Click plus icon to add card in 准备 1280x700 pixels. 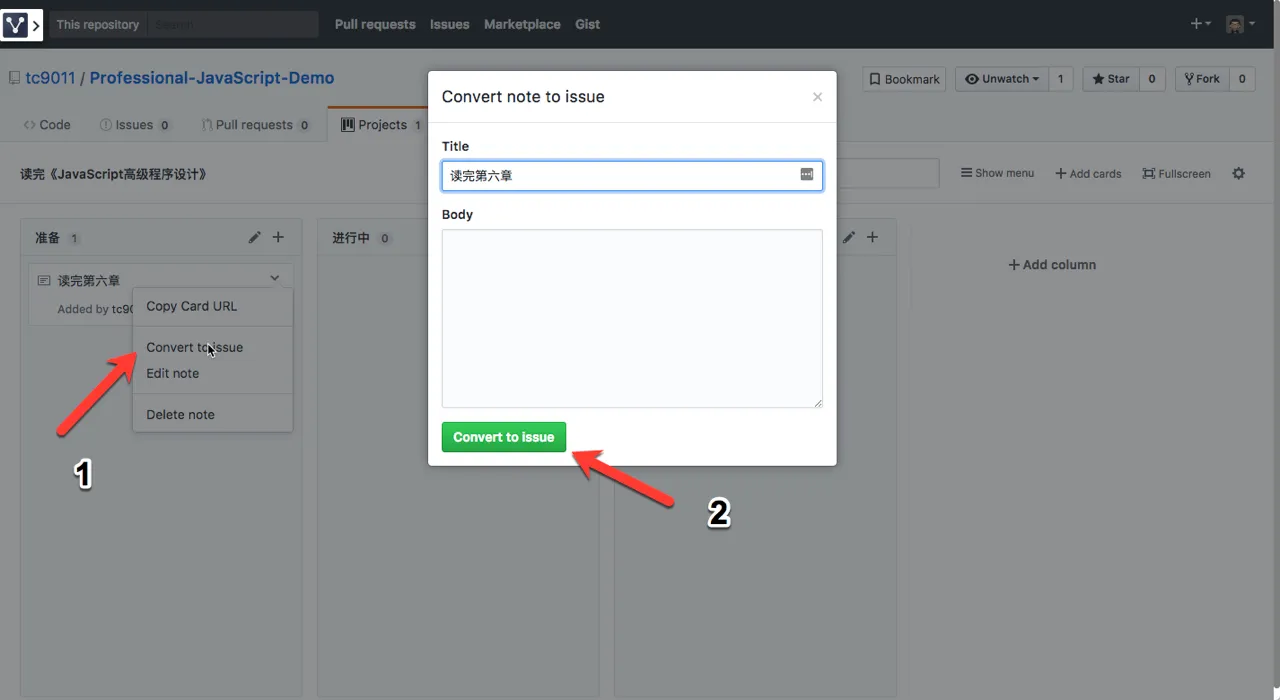[278, 237]
